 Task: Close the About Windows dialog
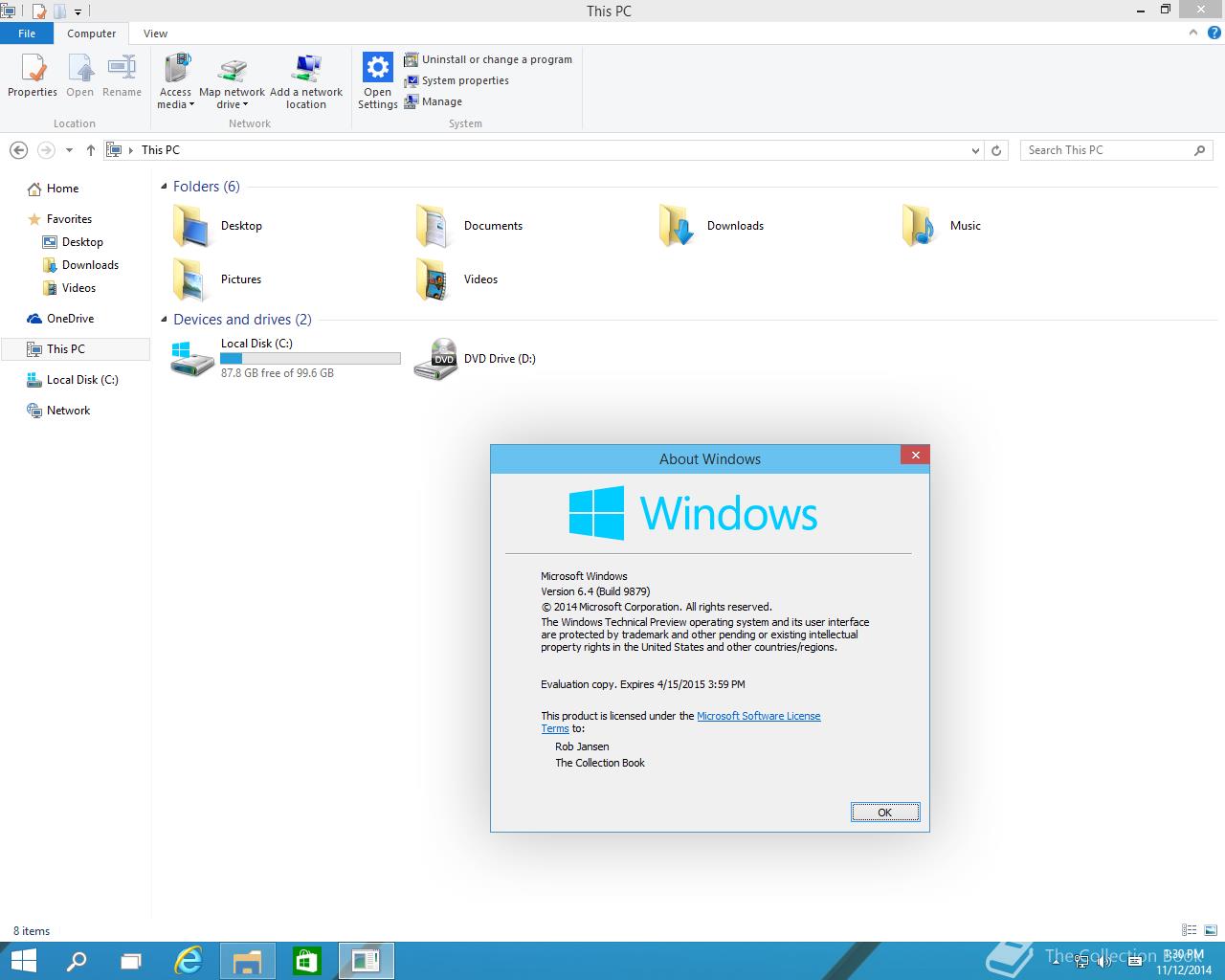click(916, 456)
